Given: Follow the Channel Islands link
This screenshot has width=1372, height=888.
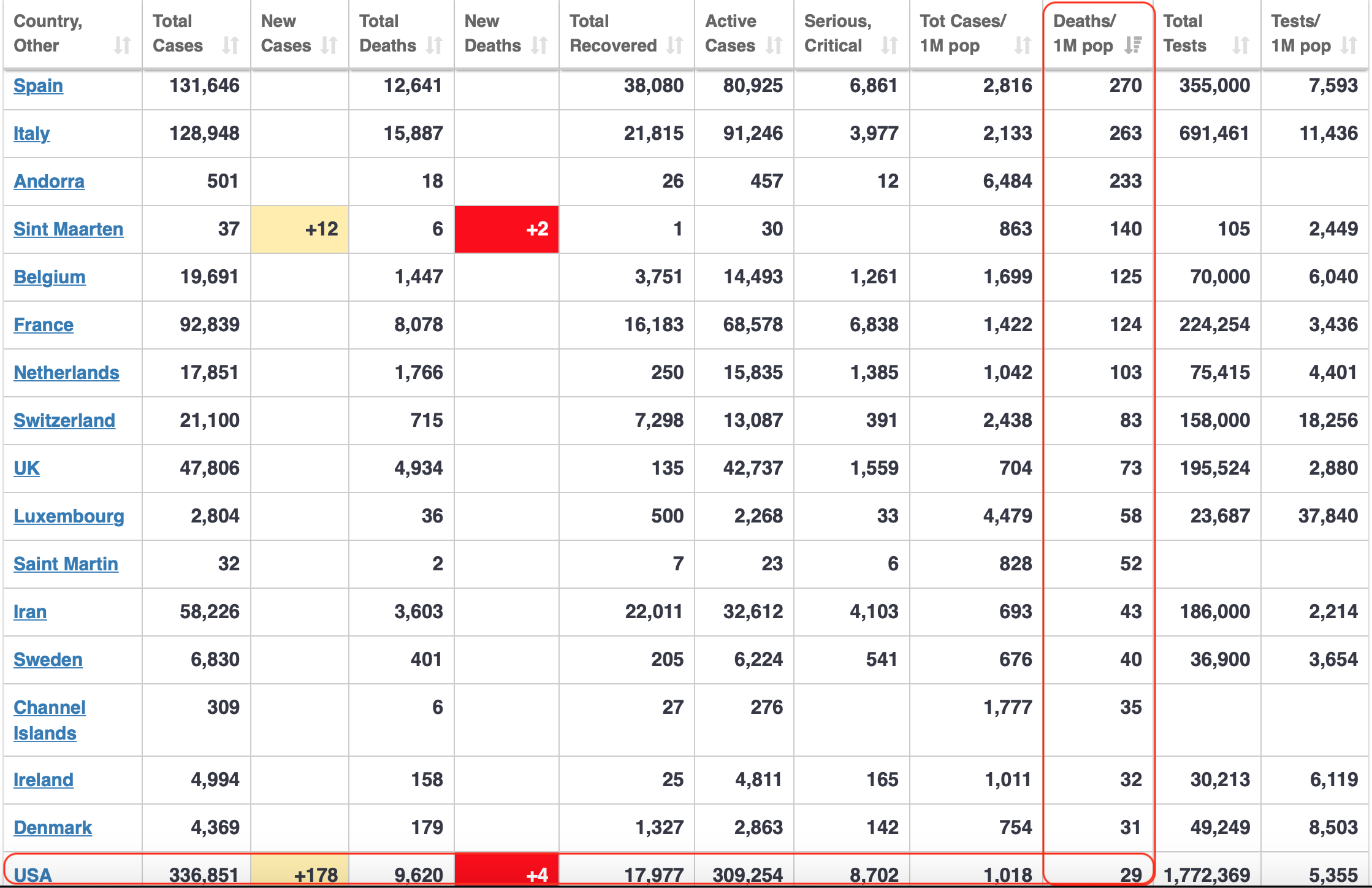Looking at the screenshot, I should (x=50, y=720).
